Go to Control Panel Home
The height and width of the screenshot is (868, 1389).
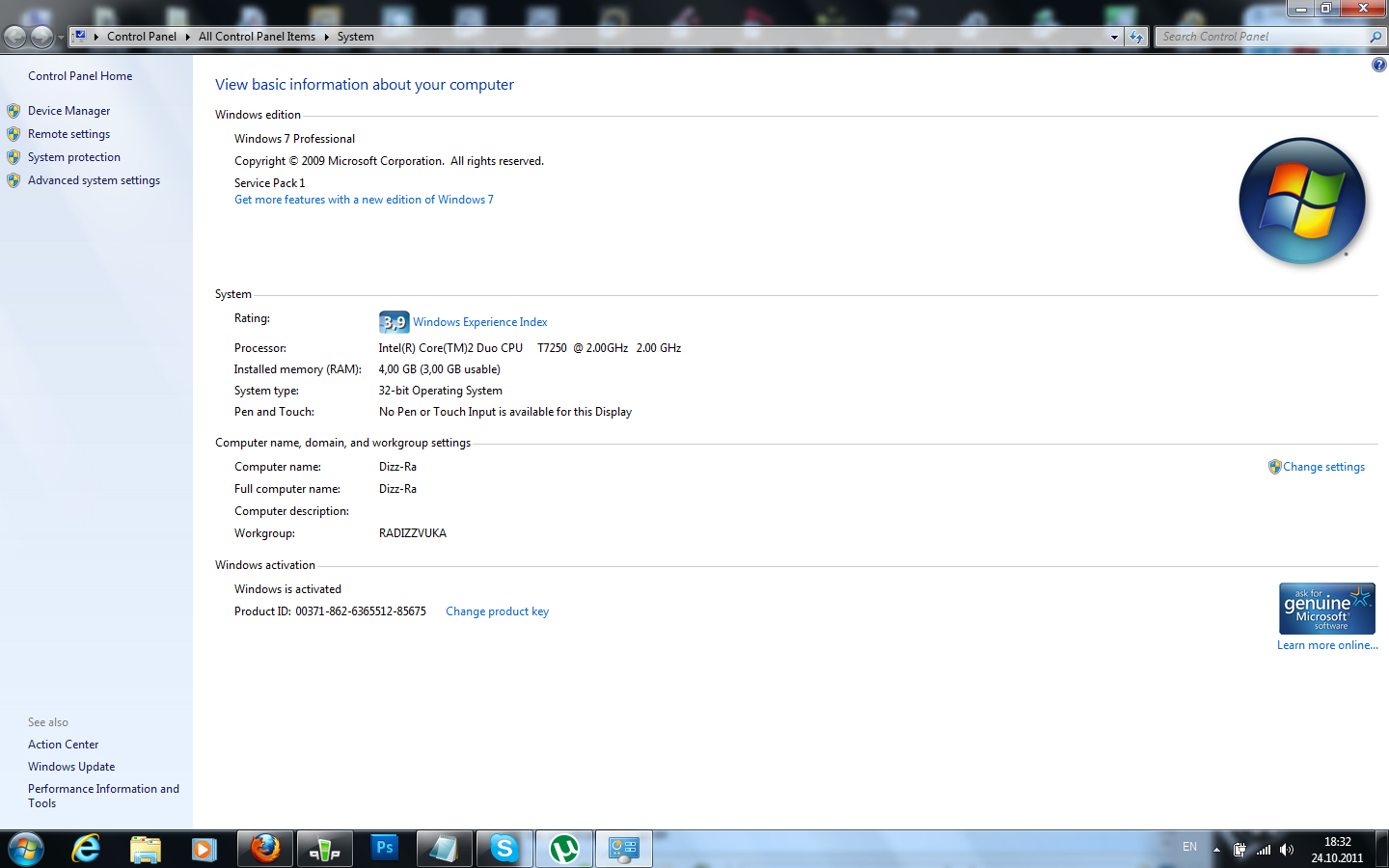(80, 76)
